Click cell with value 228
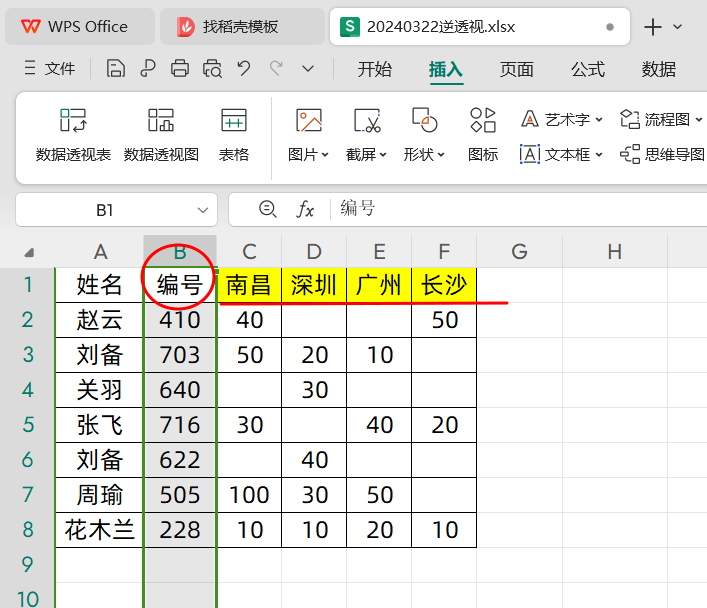 pyautogui.click(x=180, y=530)
